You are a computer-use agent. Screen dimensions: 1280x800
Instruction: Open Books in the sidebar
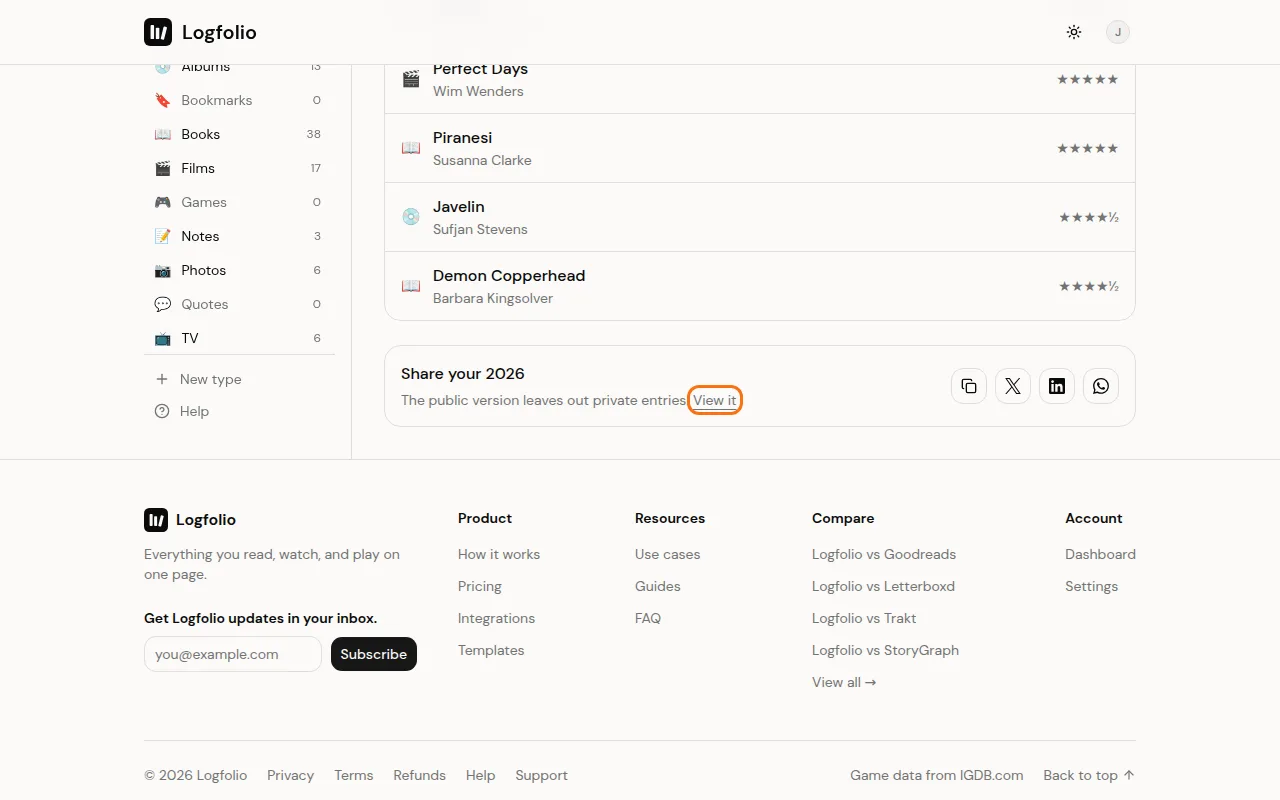[x=239, y=134]
